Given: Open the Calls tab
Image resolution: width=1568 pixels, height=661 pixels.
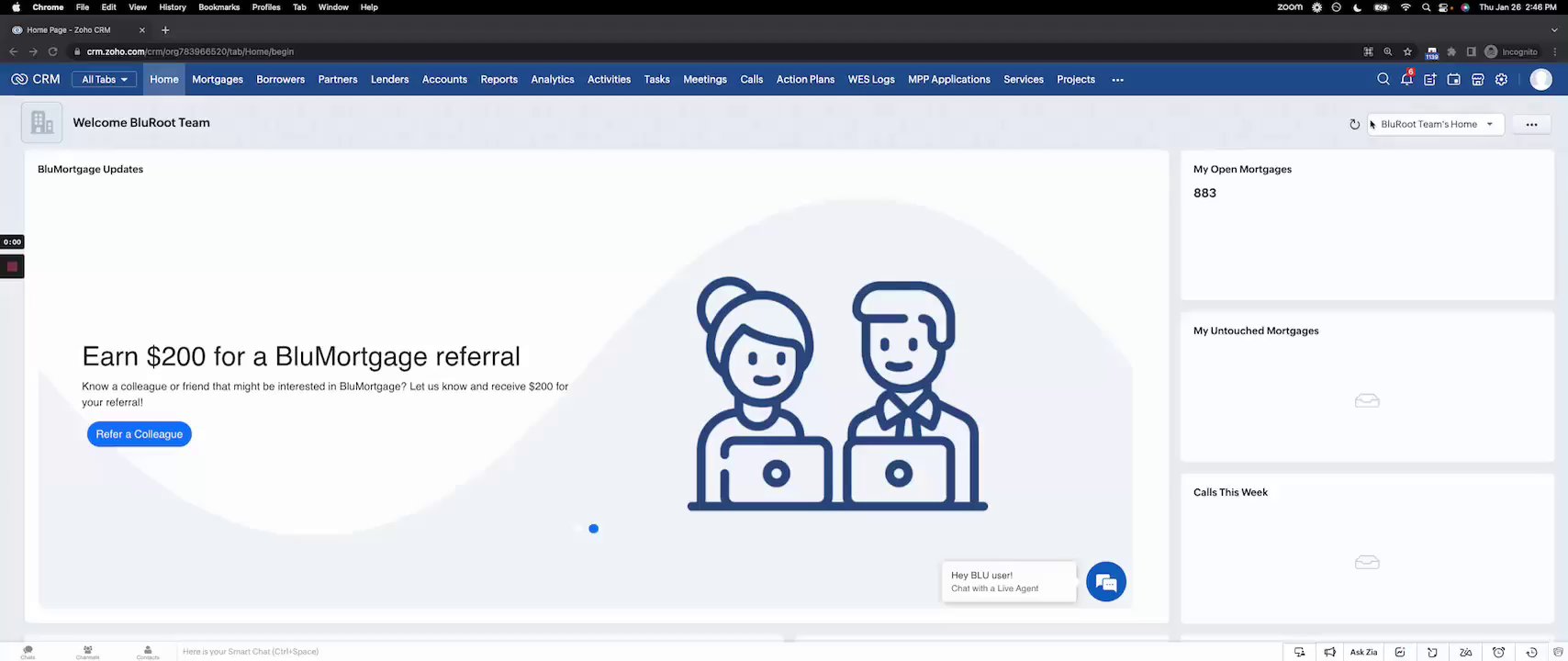Looking at the screenshot, I should click(x=751, y=80).
